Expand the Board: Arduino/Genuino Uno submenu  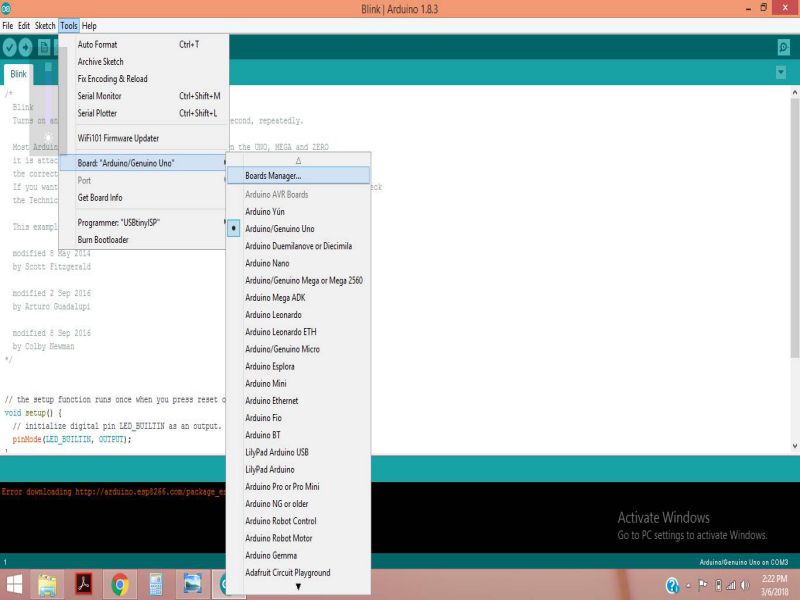143,163
